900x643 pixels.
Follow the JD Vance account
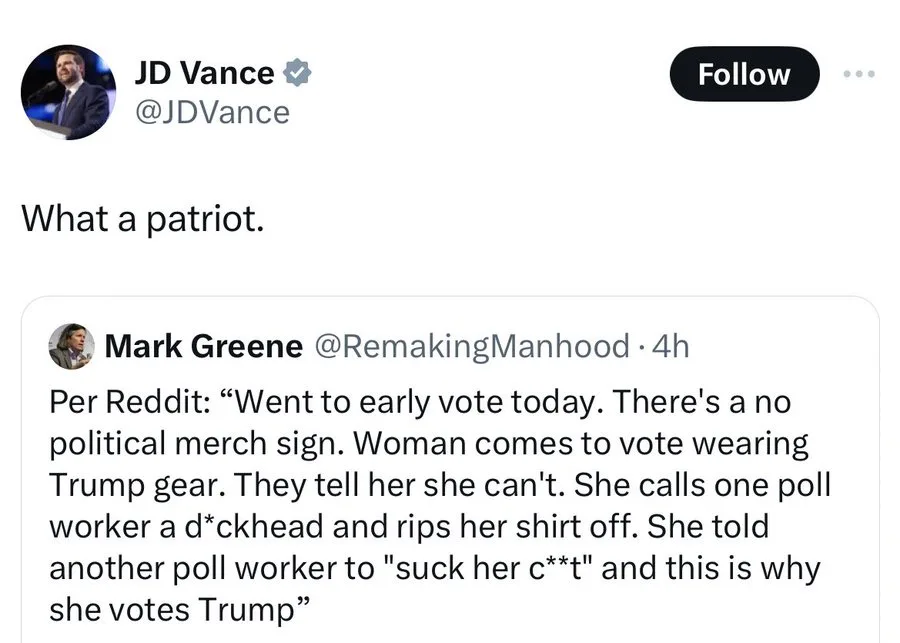click(744, 74)
